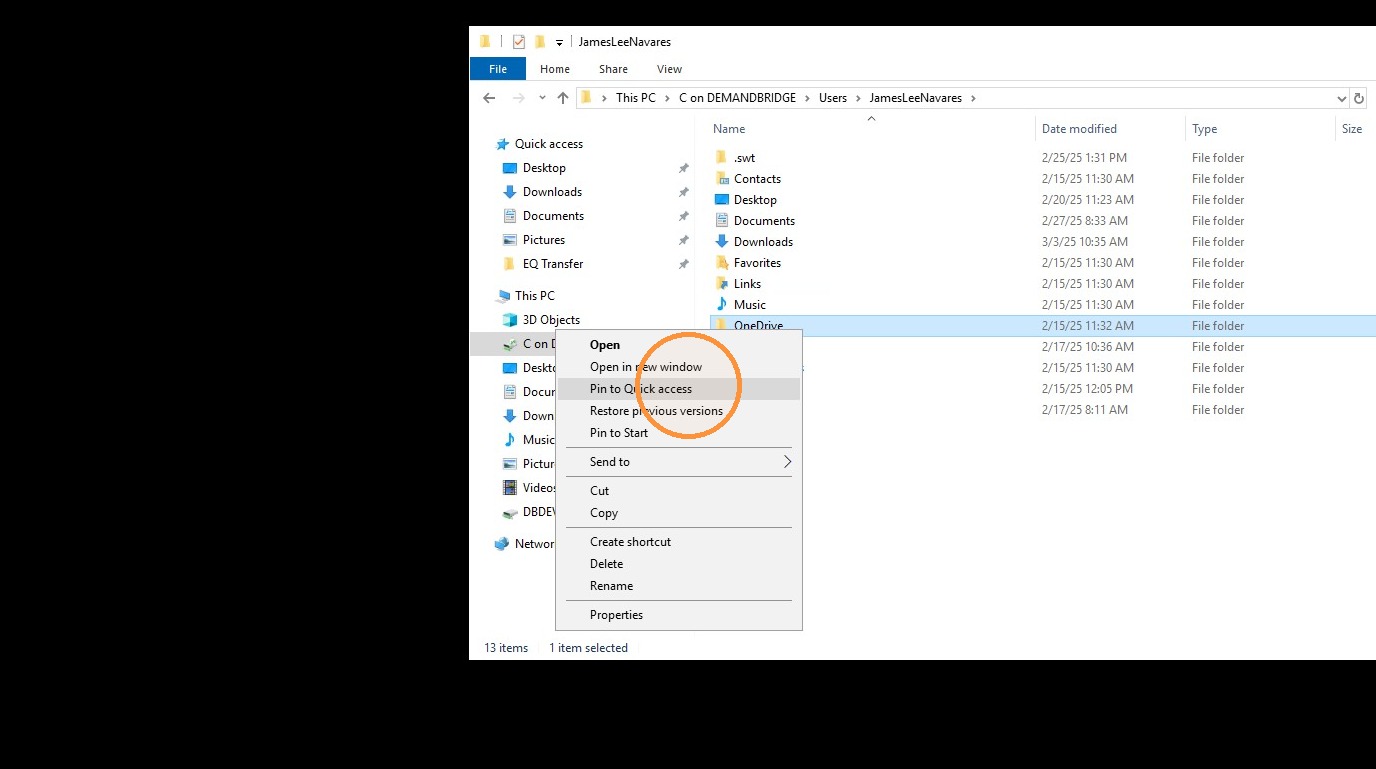Expand Send to submenu arrow

coord(787,462)
